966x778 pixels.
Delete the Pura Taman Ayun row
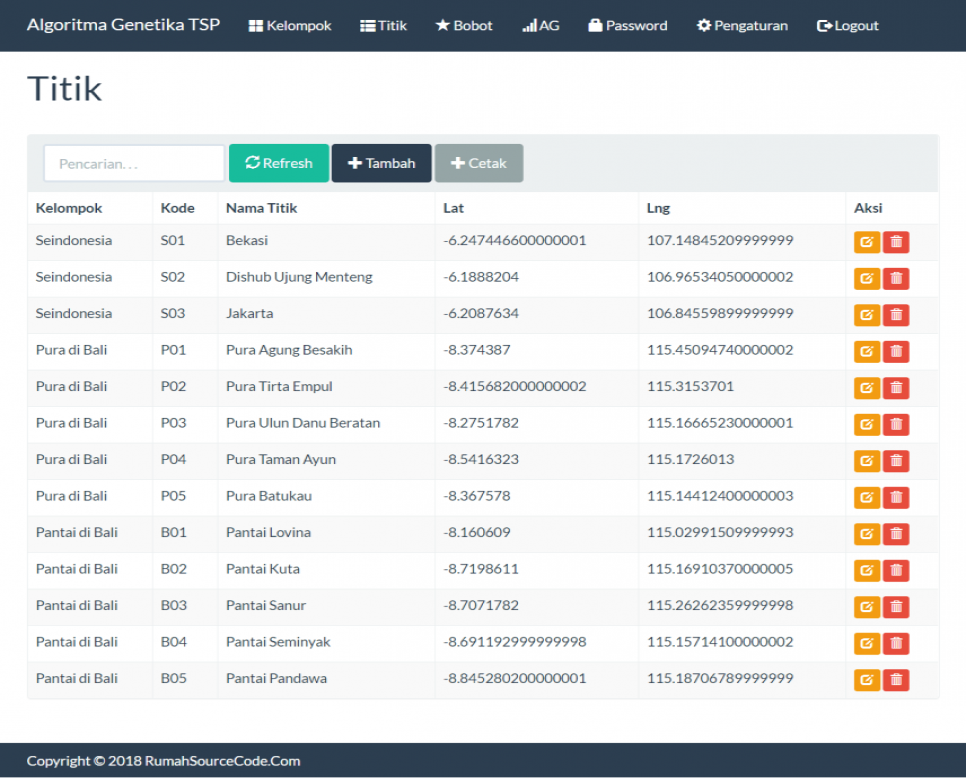(x=896, y=461)
